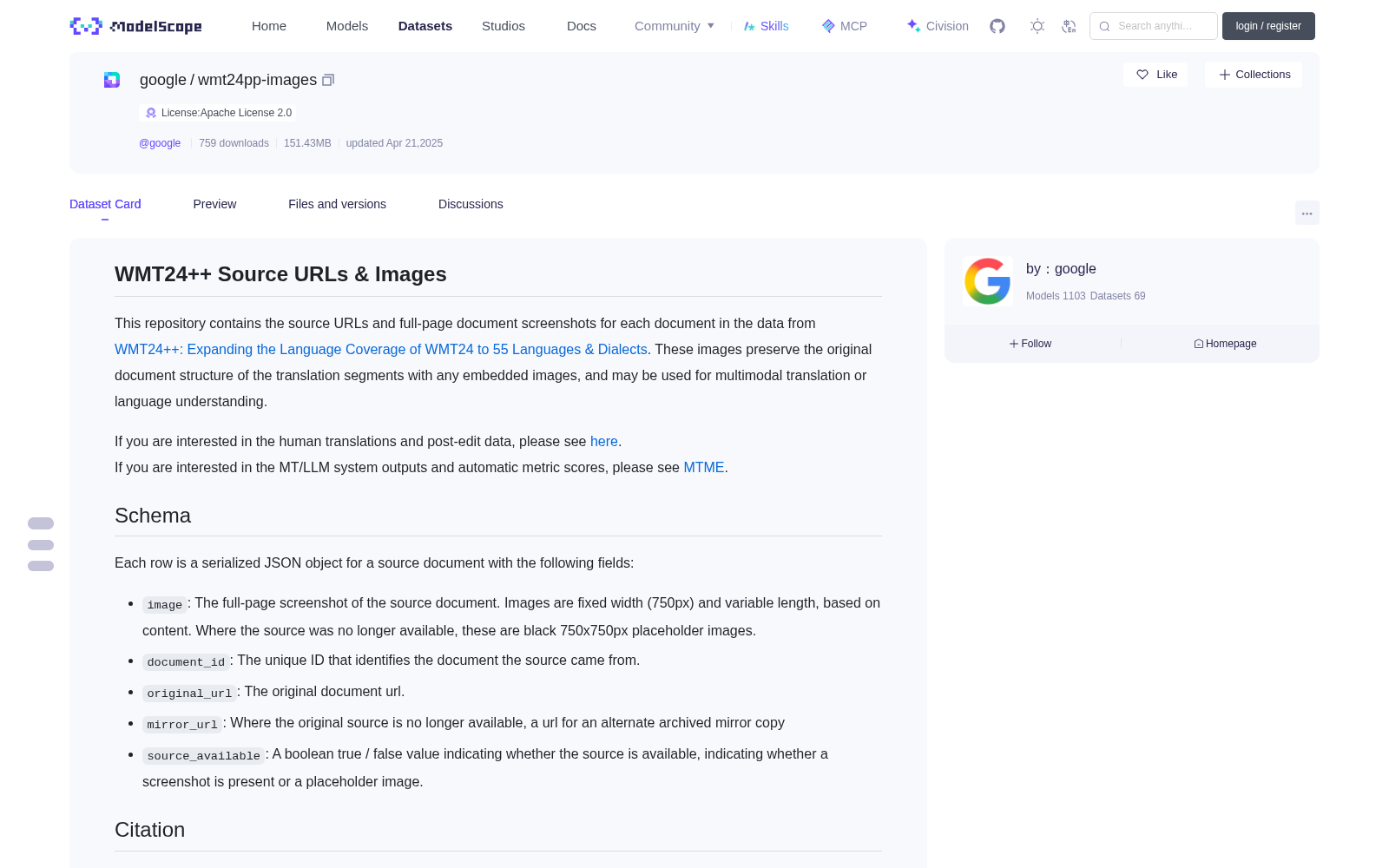Click the ModelScope logo

[x=136, y=26]
